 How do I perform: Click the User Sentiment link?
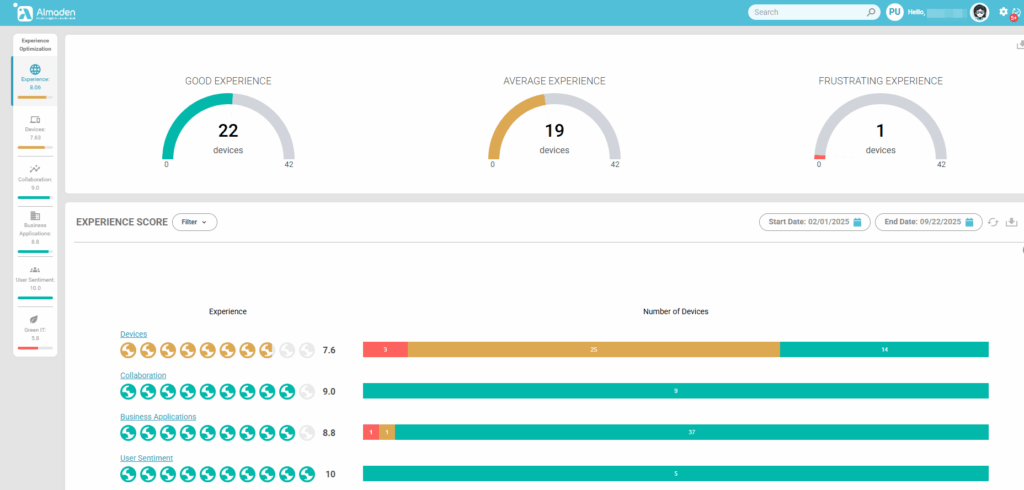pos(146,458)
